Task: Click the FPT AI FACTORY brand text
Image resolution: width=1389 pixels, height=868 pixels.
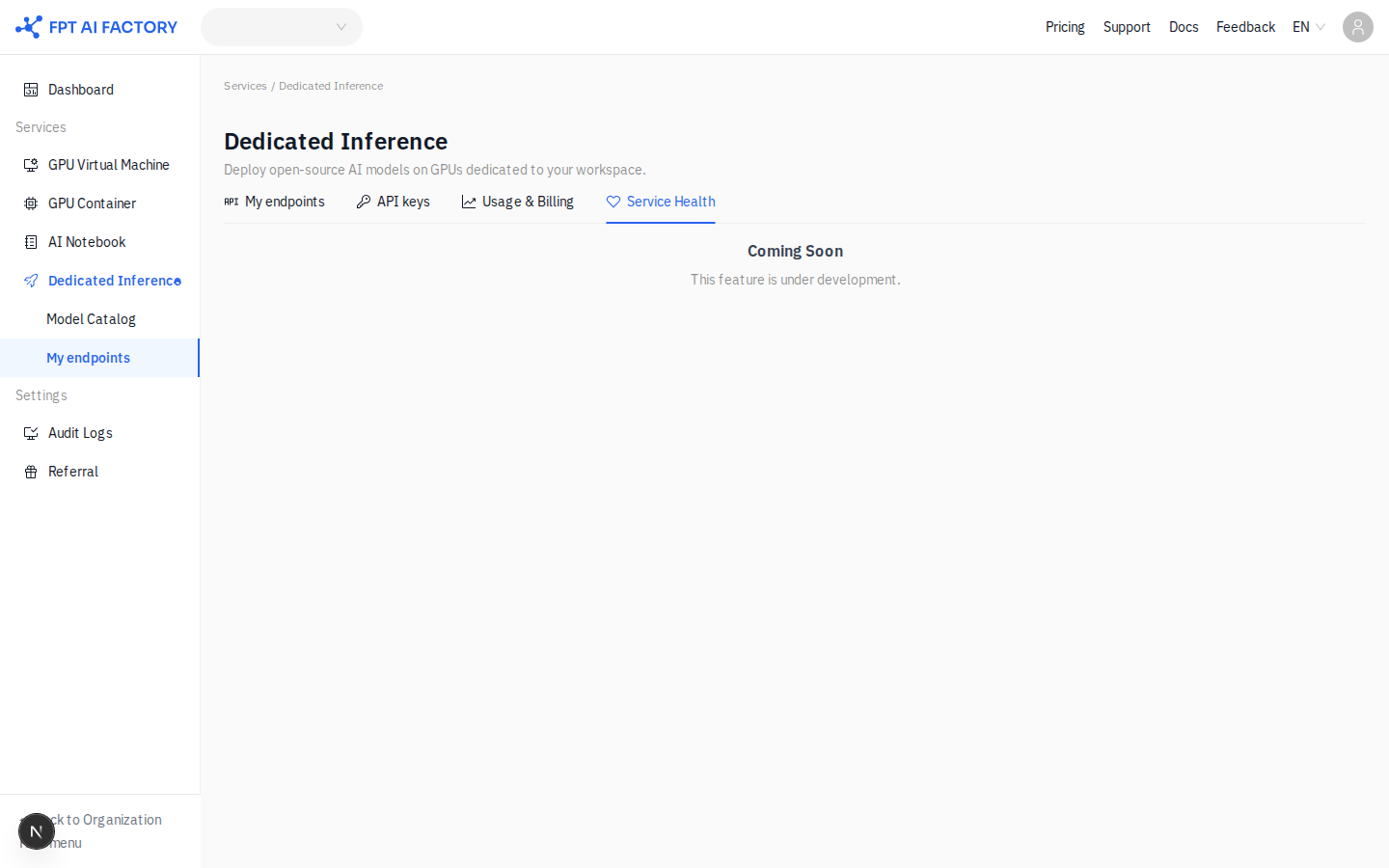Action: pos(113,27)
